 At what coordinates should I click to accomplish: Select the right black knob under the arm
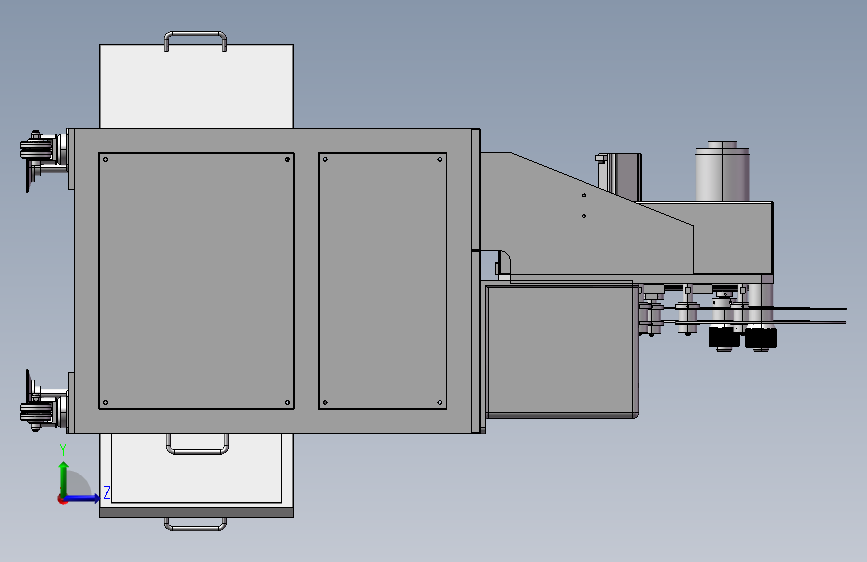(761, 338)
